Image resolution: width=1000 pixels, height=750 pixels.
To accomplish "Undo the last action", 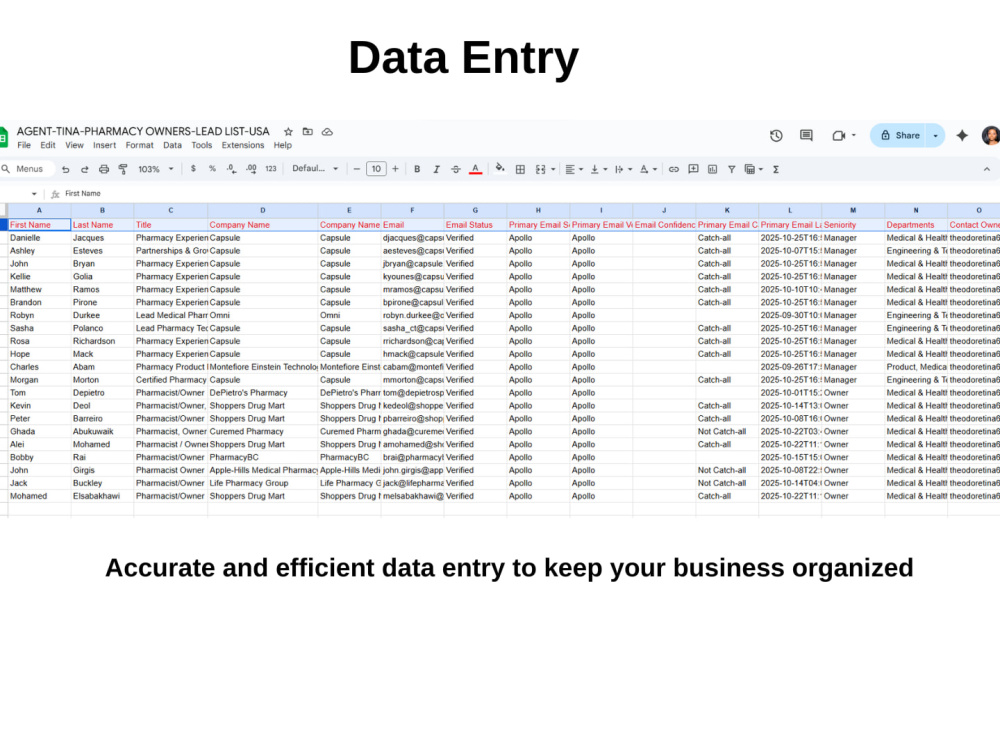I will [x=66, y=169].
